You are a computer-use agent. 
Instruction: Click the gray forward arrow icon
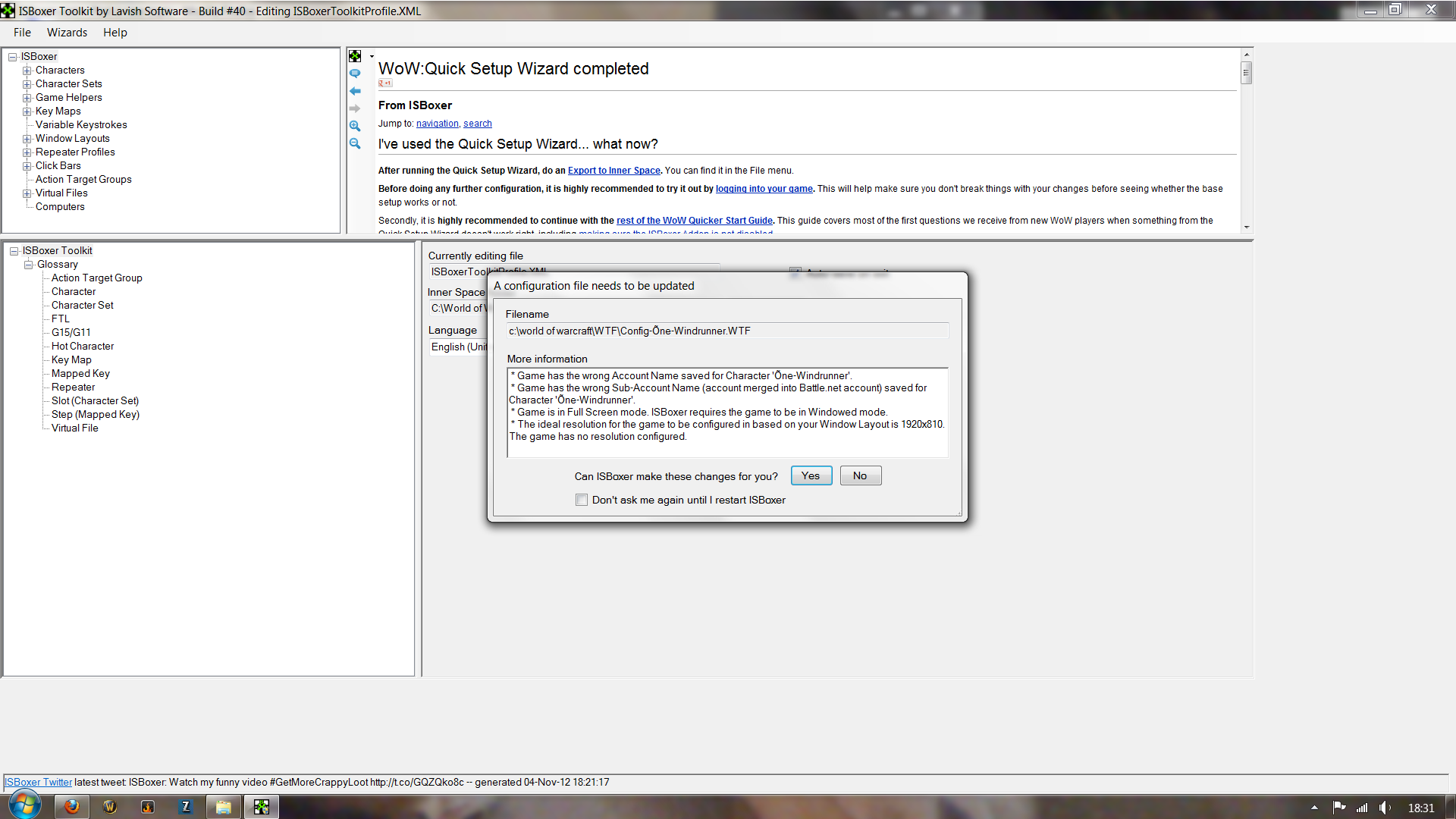pyautogui.click(x=355, y=108)
